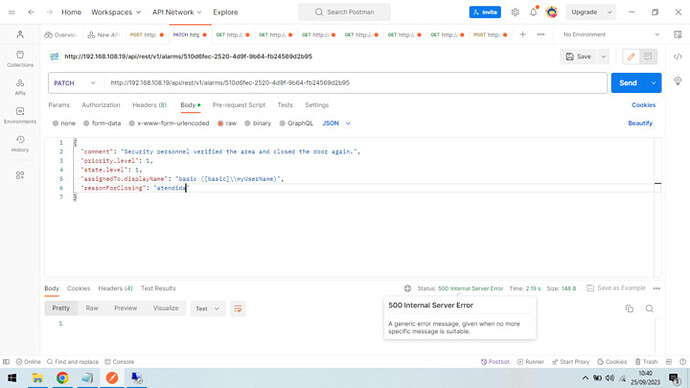Screen dimensions: 690x388
Task: Open the configure workspace sidebar icon
Action: click(x=20, y=175)
